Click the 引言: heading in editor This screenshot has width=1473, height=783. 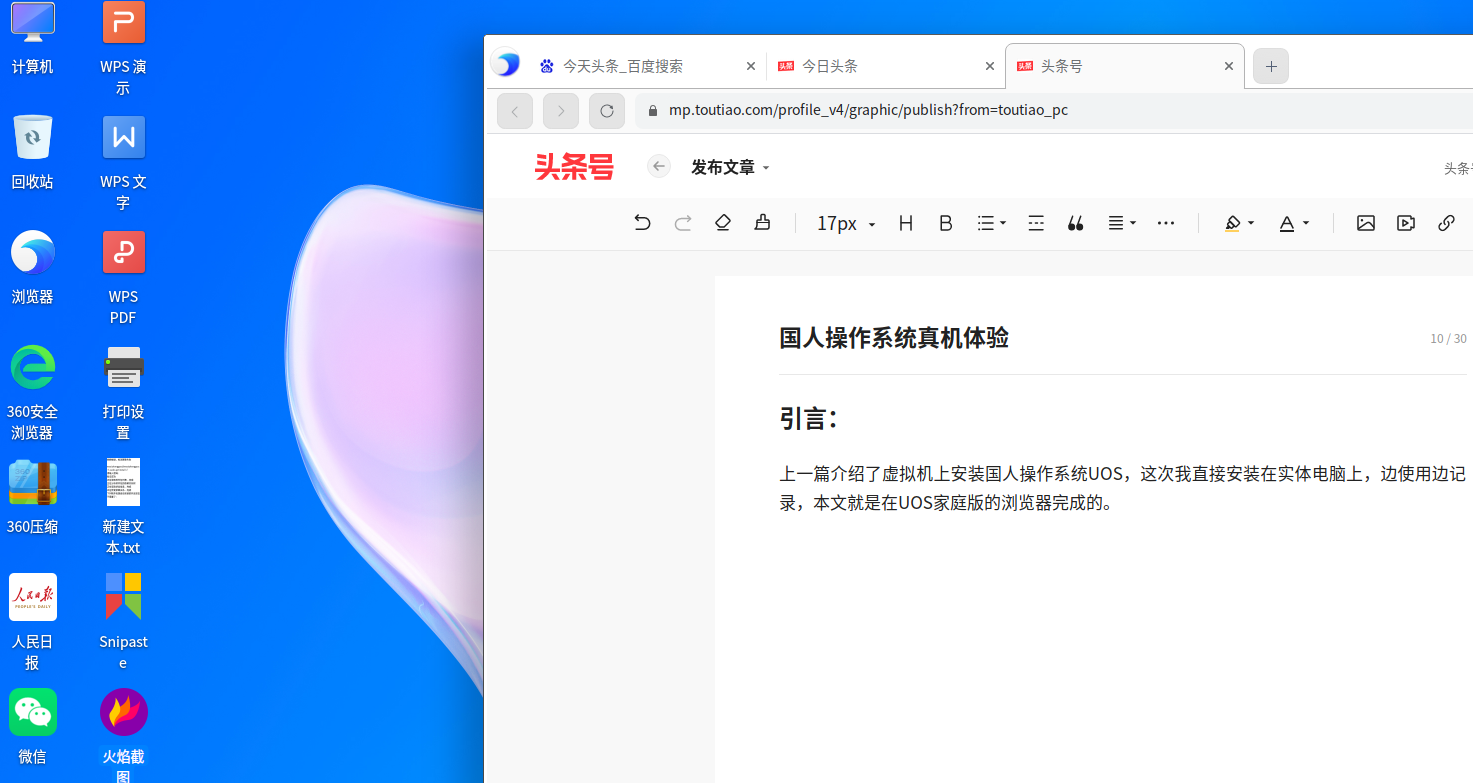coord(808,418)
